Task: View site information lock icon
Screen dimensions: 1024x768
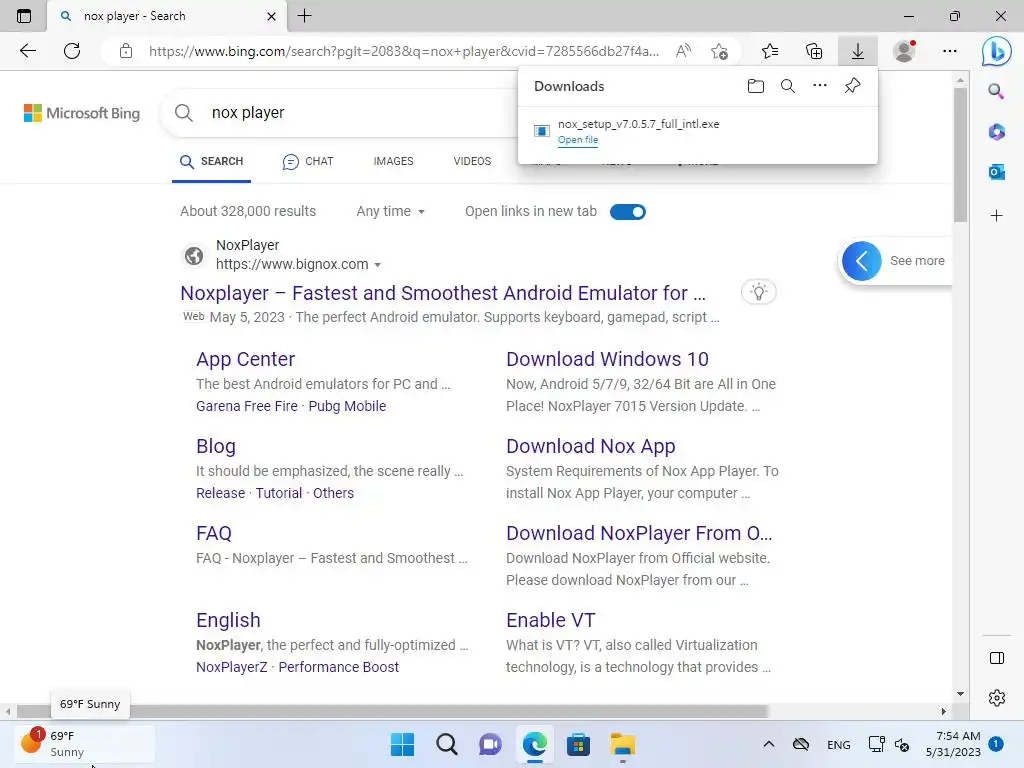Action: [126, 51]
